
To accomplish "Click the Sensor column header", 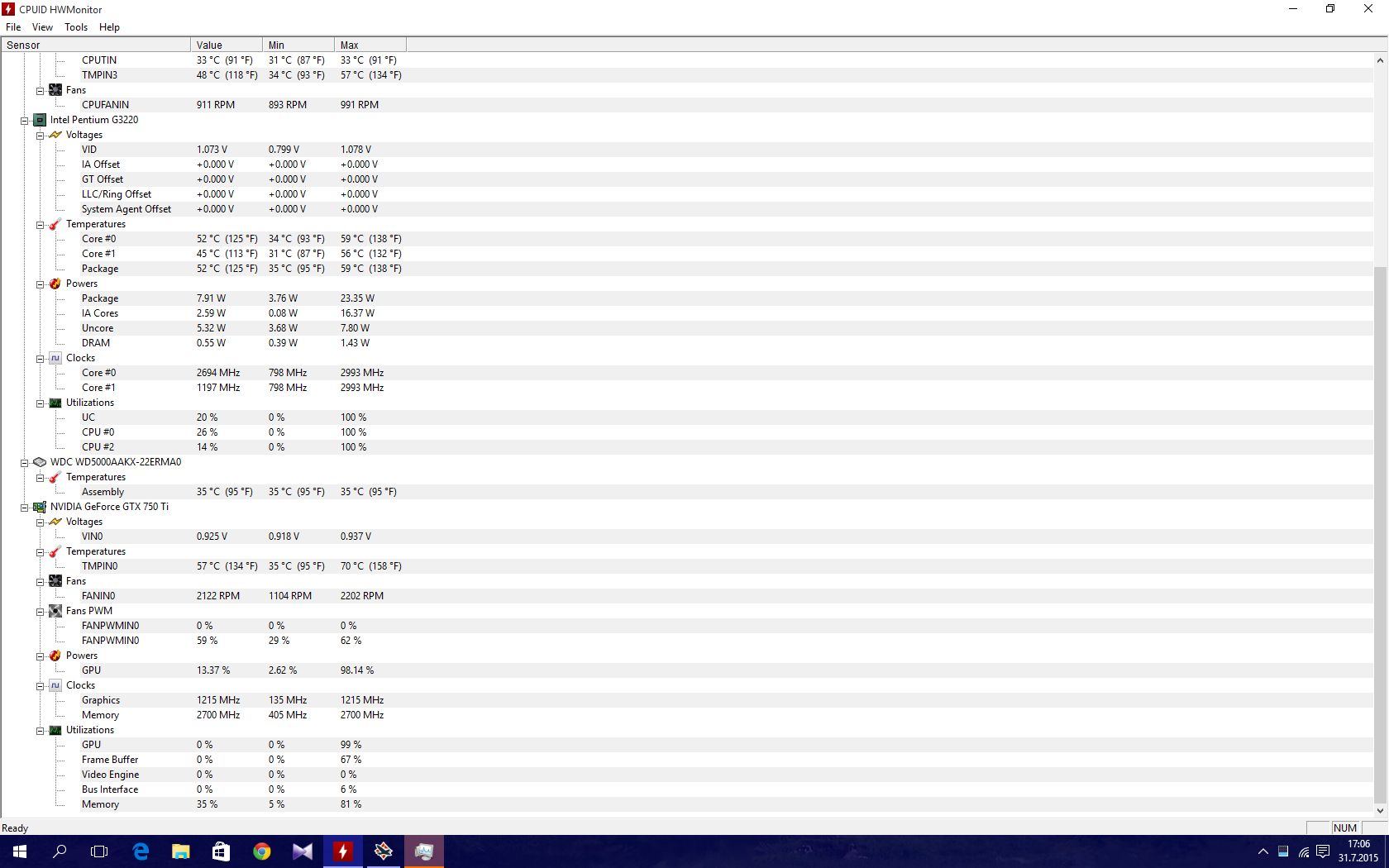I will (96, 45).
